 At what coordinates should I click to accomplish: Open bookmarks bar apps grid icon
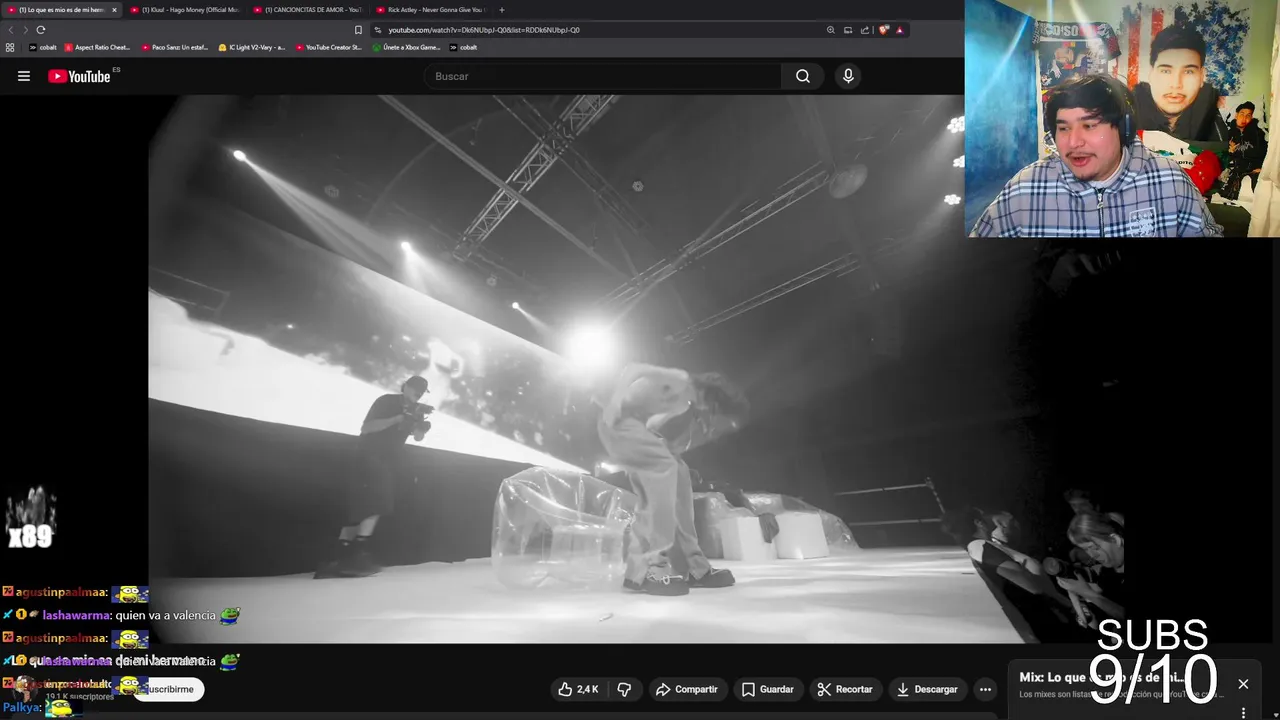[x=10, y=47]
